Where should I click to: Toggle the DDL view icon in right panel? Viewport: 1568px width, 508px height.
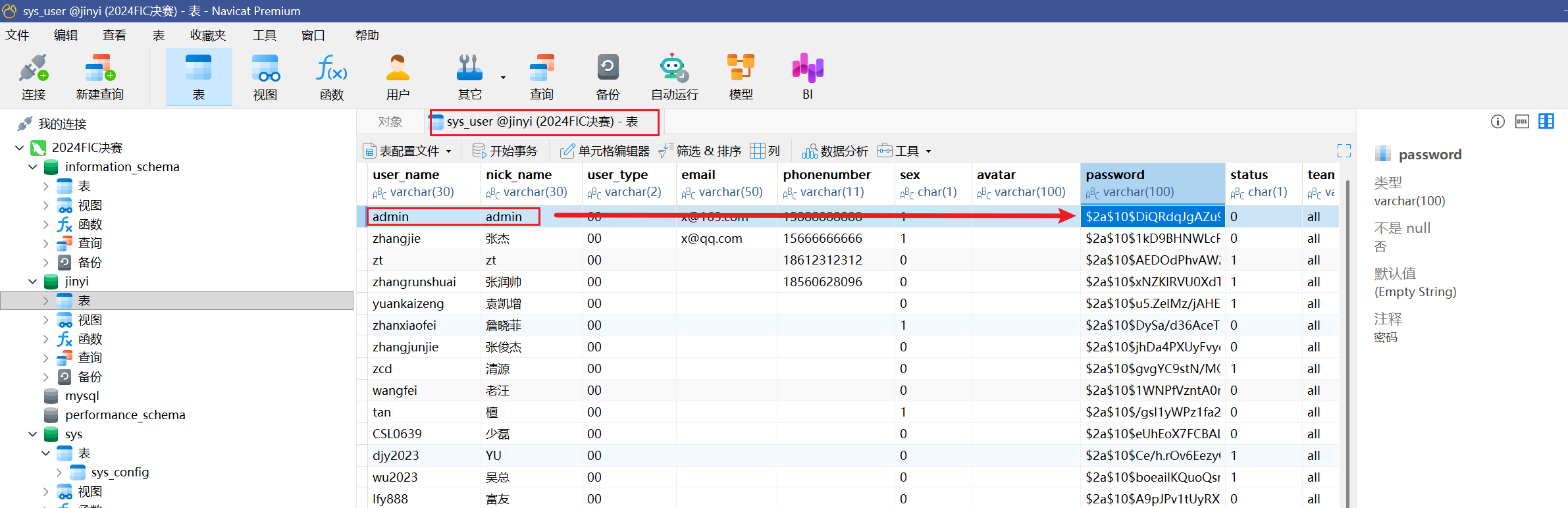pos(1522,122)
